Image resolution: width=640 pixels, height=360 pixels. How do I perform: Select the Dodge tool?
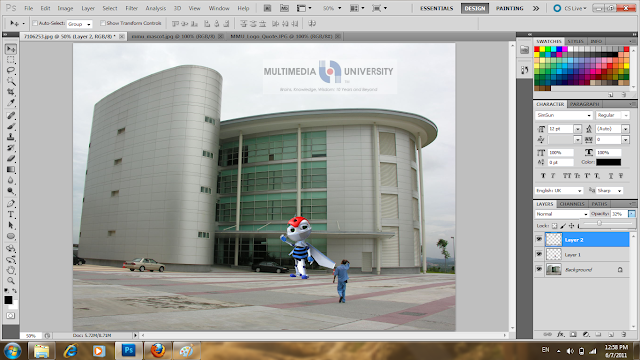click(x=11, y=191)
